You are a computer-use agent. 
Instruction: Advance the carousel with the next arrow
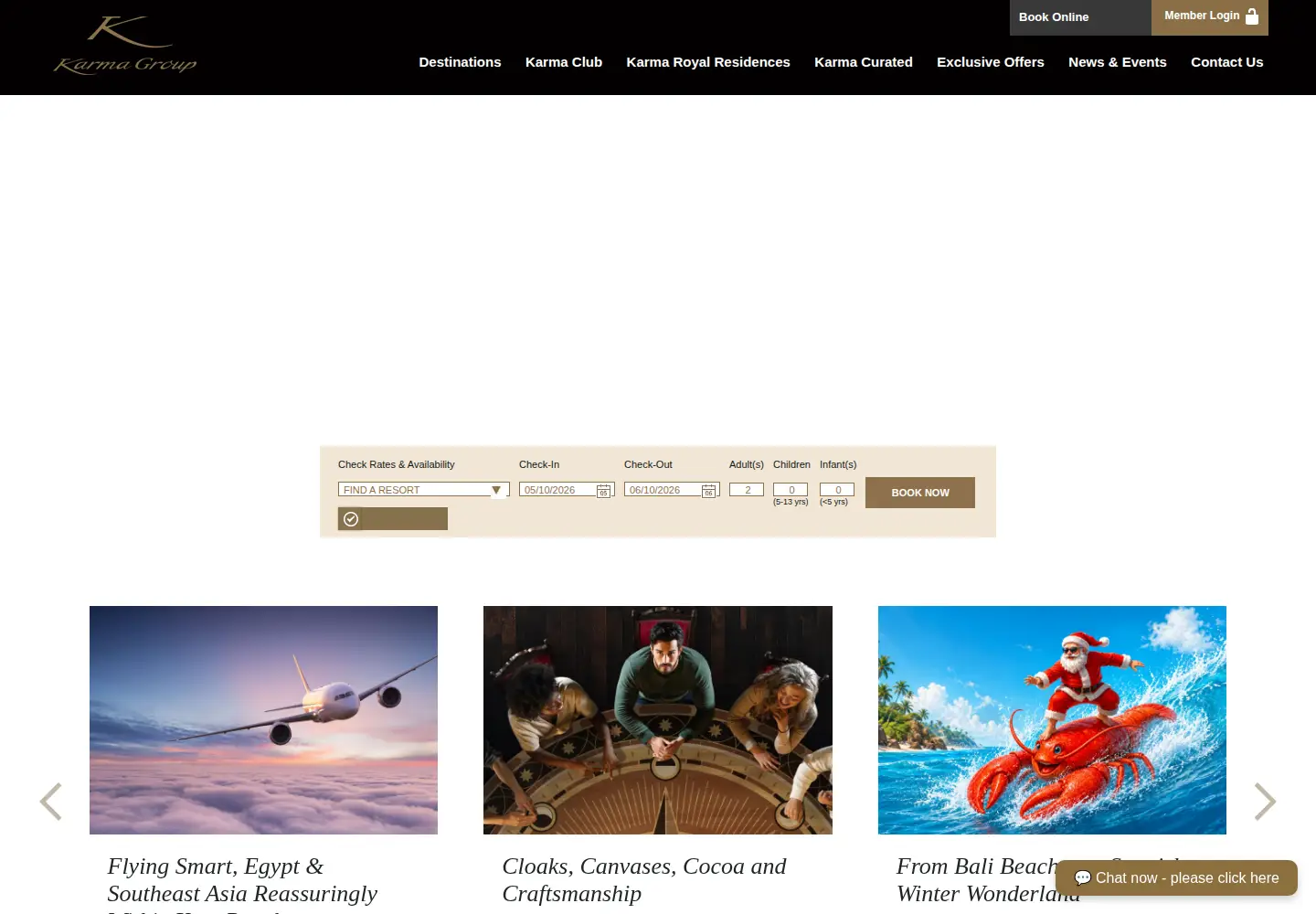click(1265, 802)
